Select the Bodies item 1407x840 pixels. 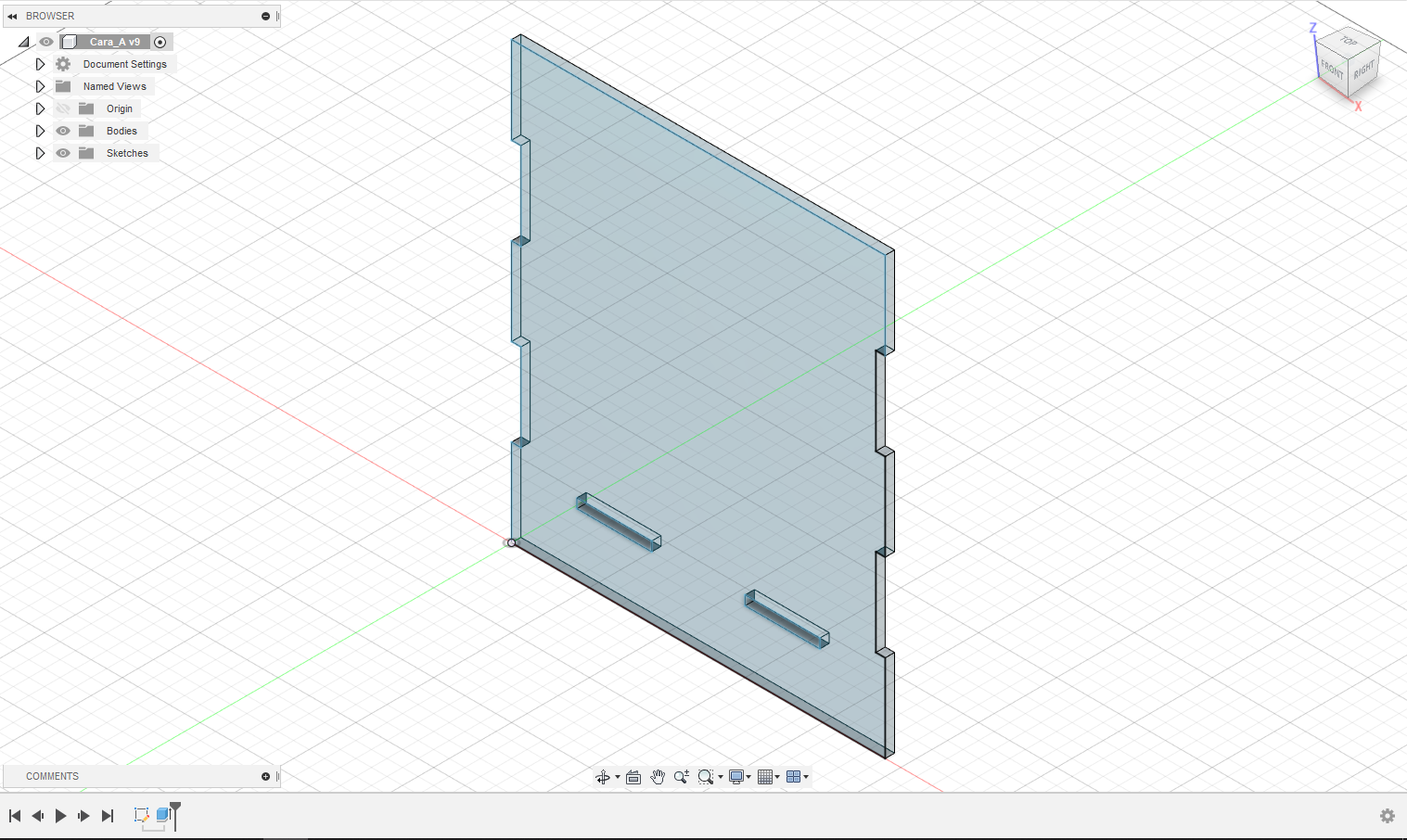click(122, 131)
